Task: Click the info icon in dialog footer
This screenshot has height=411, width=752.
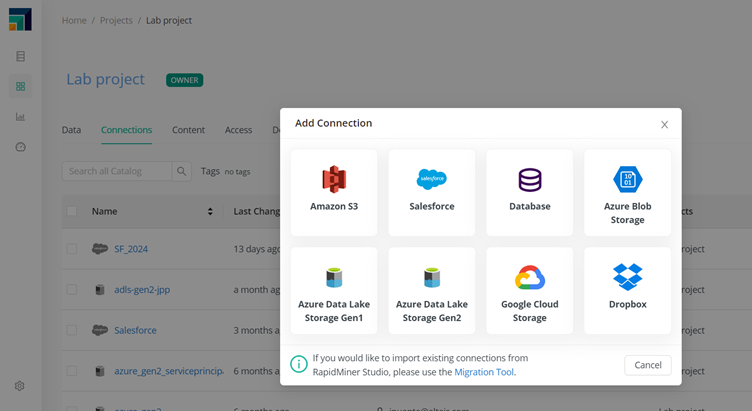Action: point(299,364)
